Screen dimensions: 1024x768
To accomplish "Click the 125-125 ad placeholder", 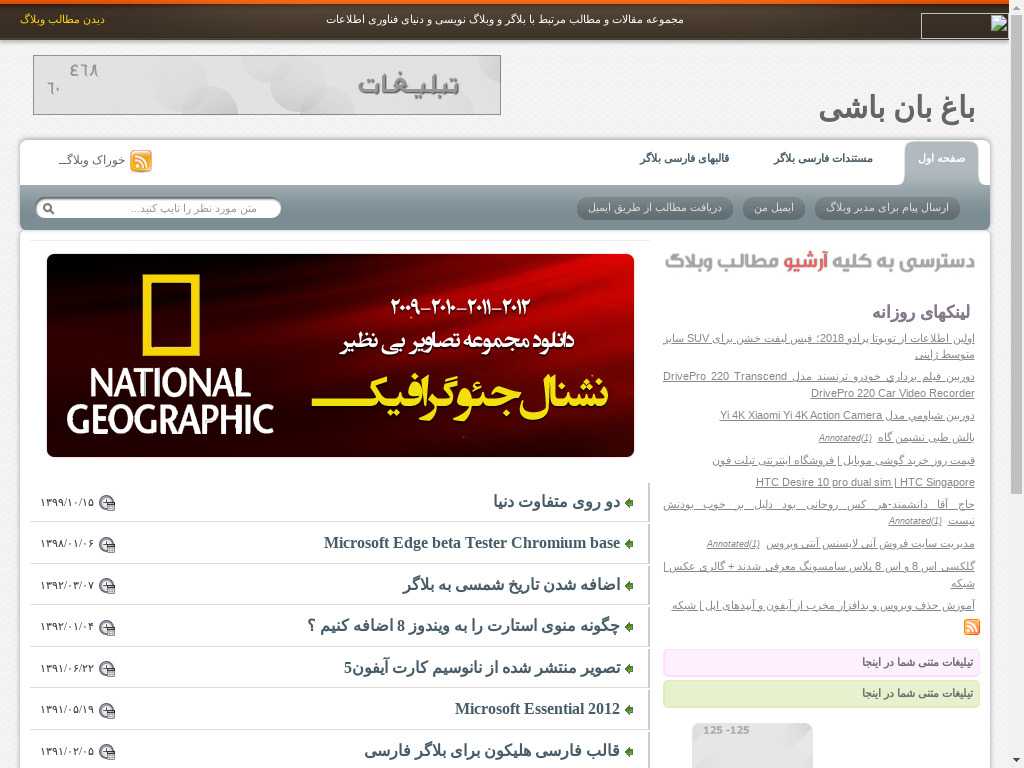I will (752, 744).
